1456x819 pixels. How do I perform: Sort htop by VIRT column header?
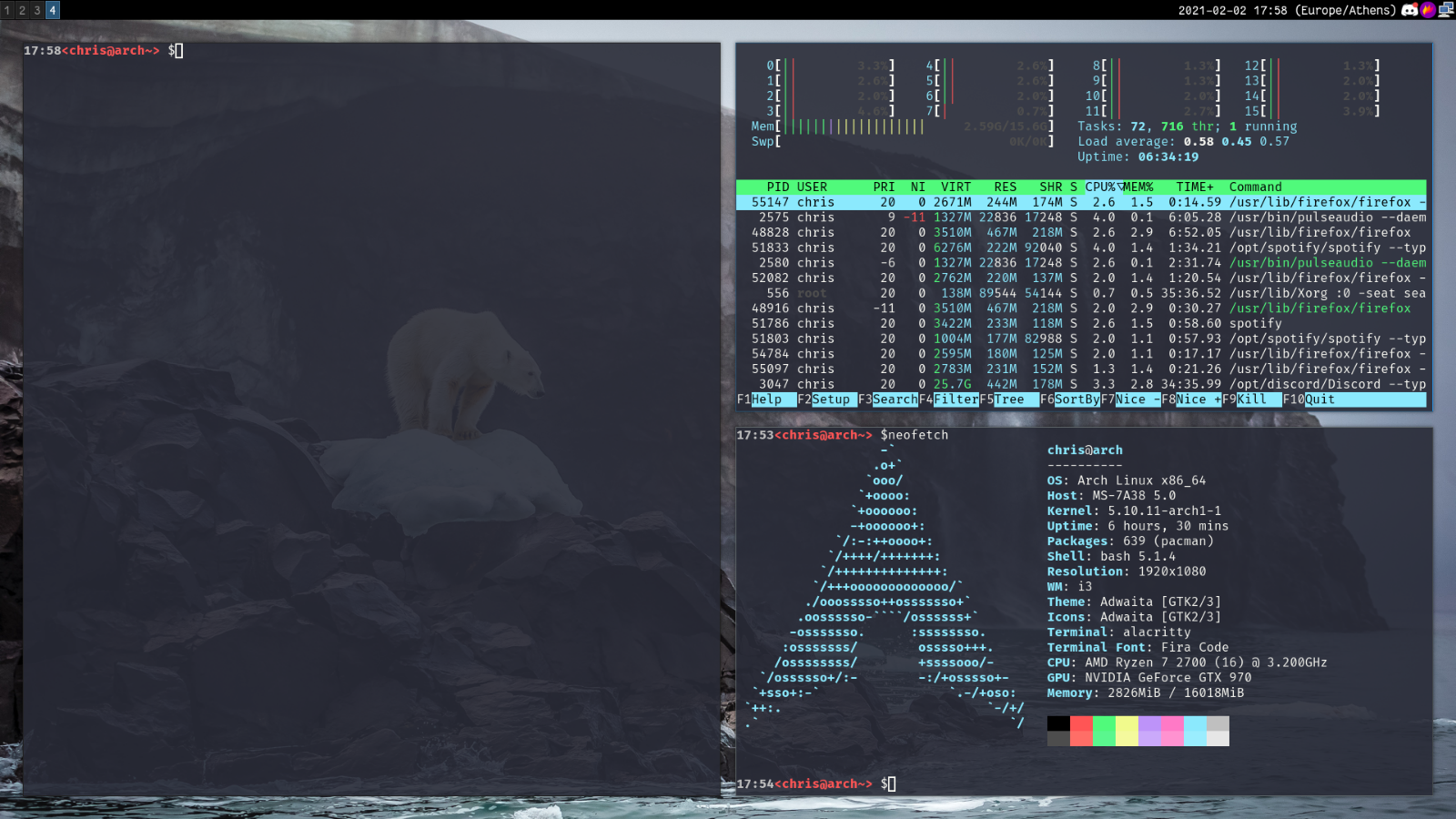pos(956,187)
